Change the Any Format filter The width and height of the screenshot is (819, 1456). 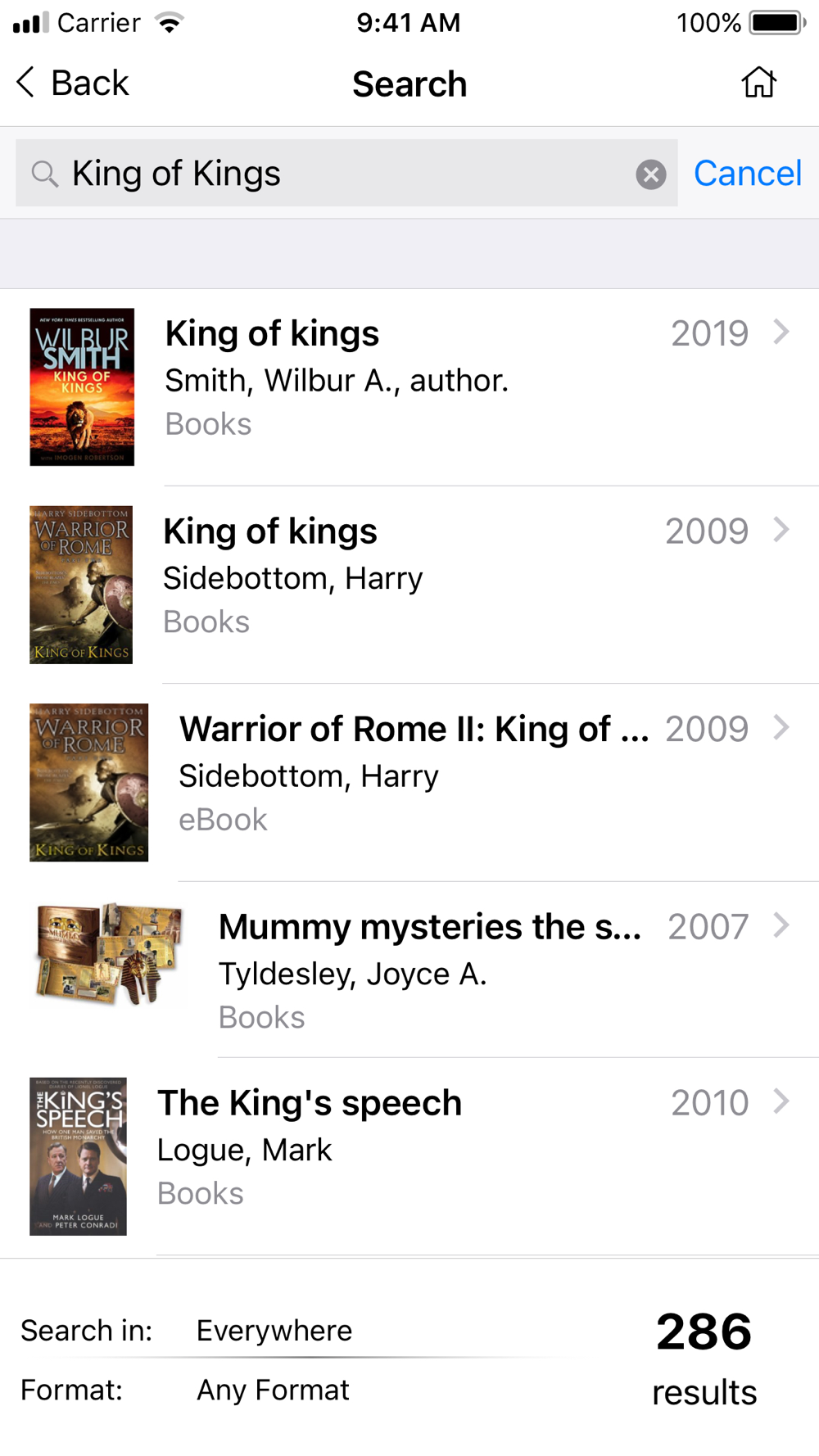(x=273, y=1390)
